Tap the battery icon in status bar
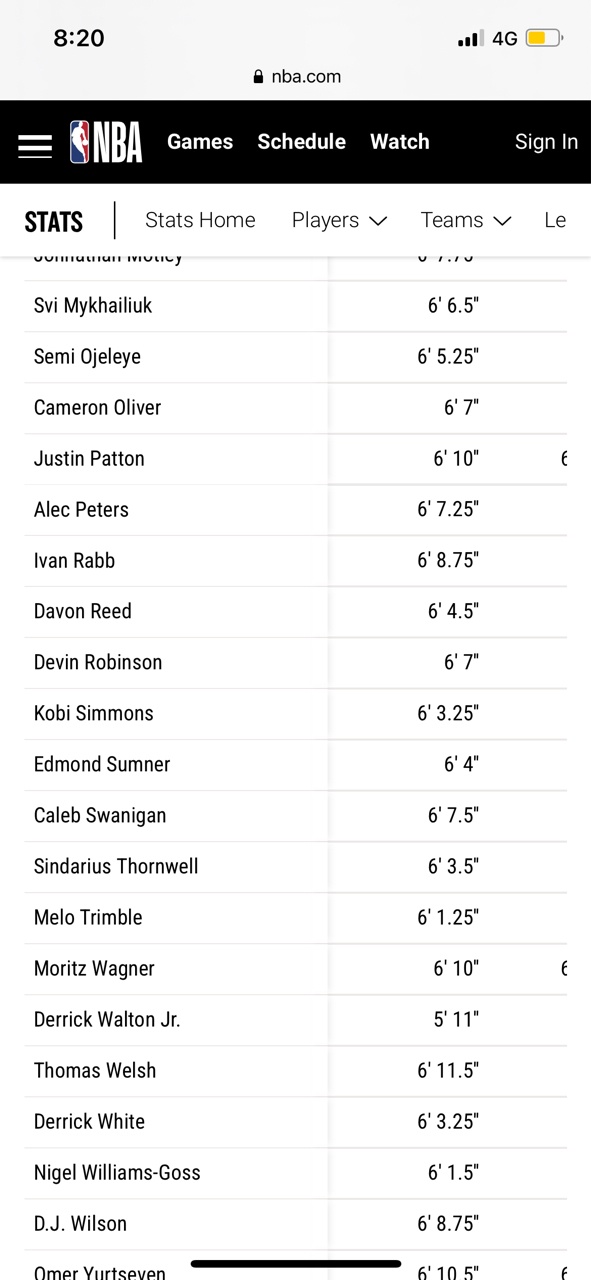This screenshot has width=591, height=1280. [x=544, y=39]
